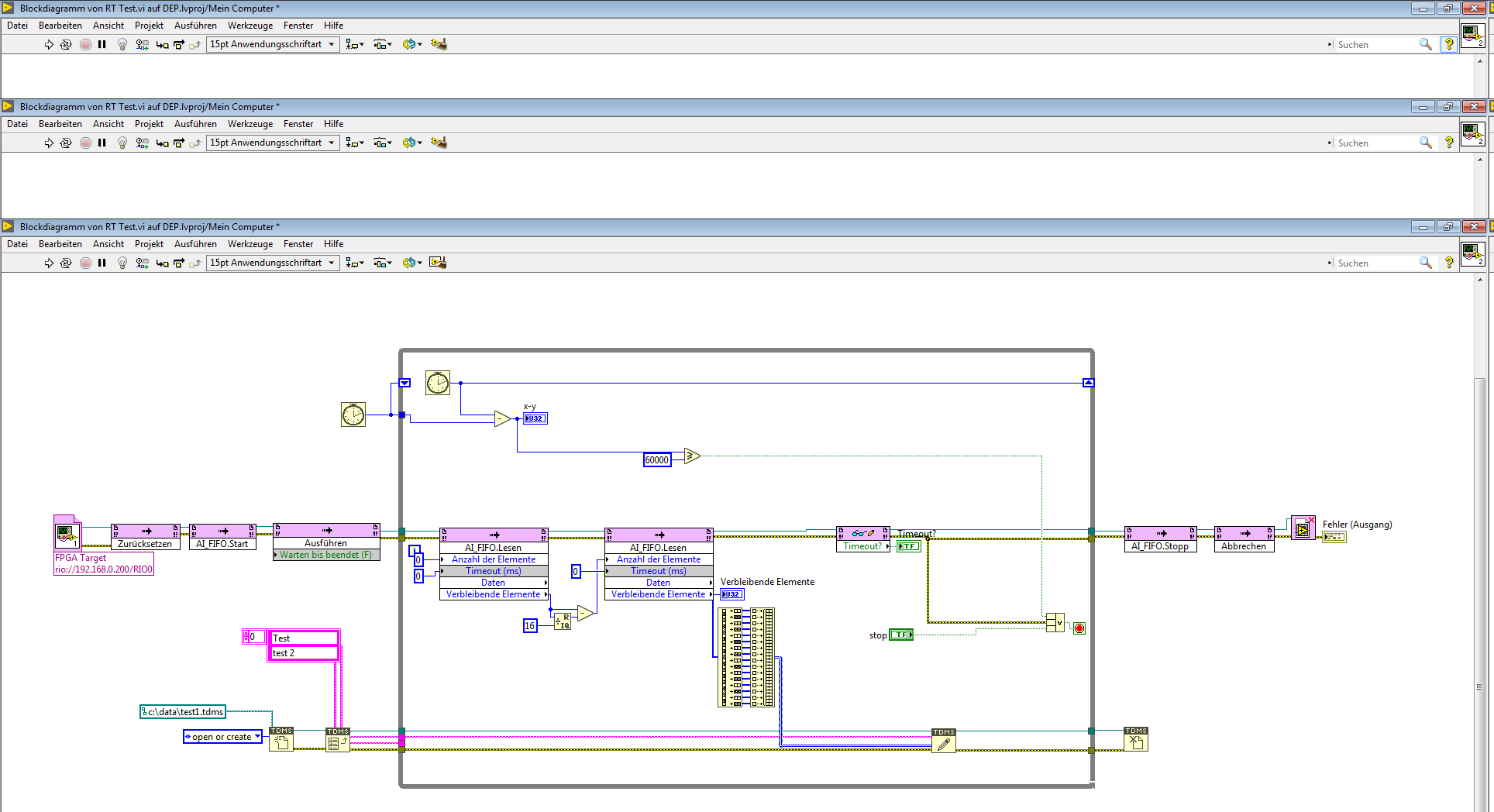Select the Close FPGA VI Reference icon
The image size is (1494, 812).
tap(1303, 528)
